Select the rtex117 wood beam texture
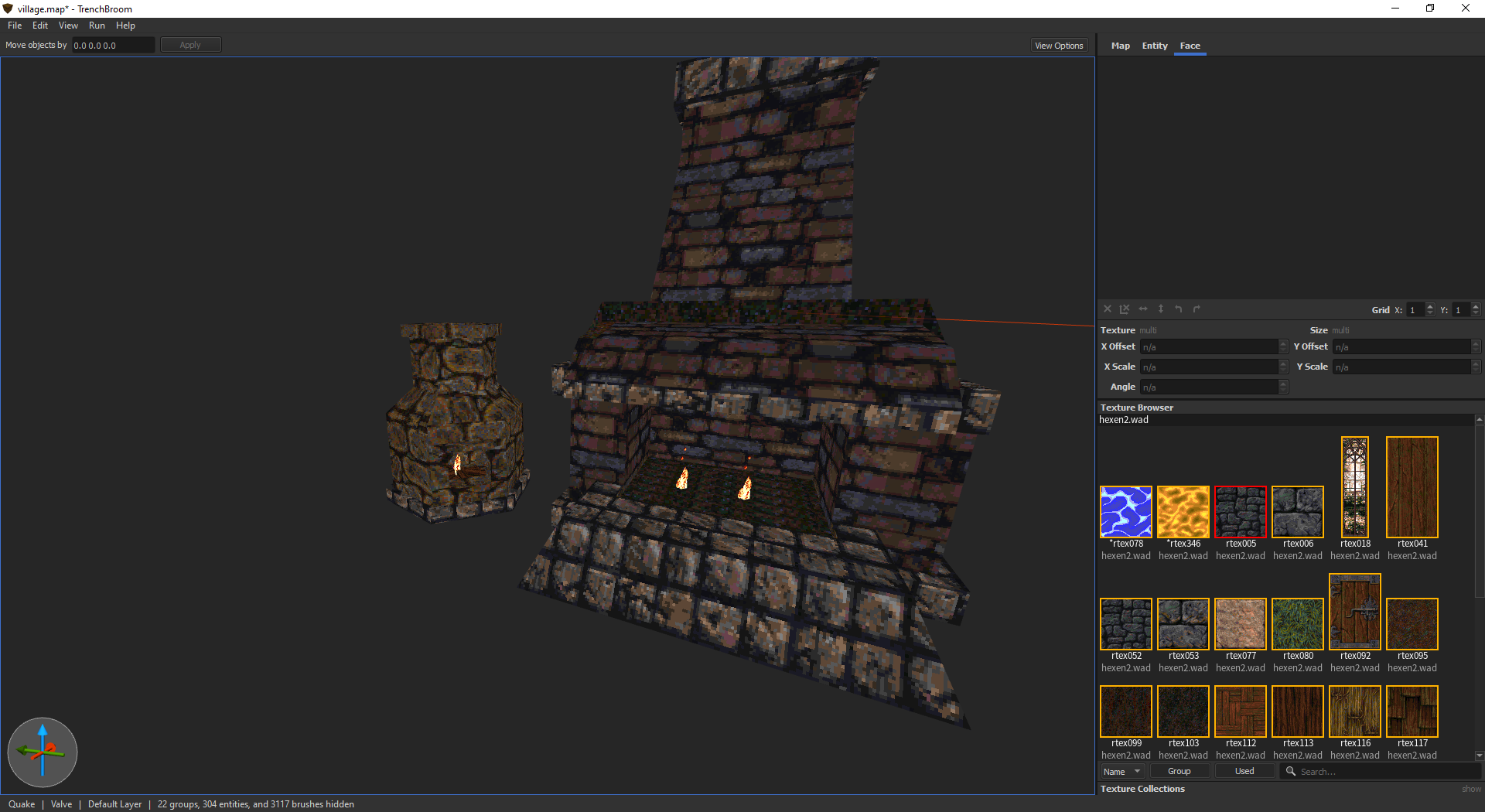 pos(1412,711)
